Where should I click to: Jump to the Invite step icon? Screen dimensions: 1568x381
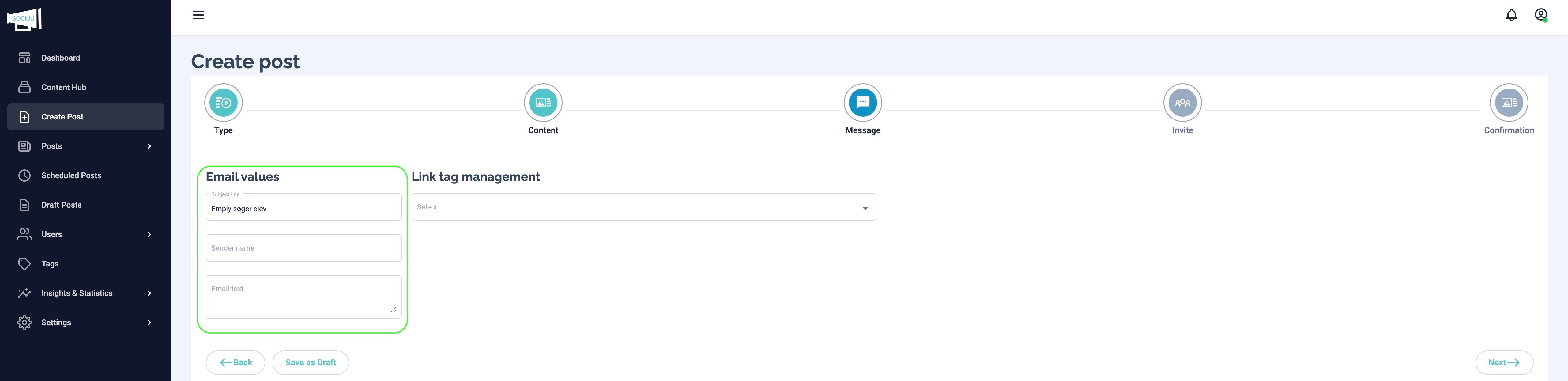tap(1182, 103)
